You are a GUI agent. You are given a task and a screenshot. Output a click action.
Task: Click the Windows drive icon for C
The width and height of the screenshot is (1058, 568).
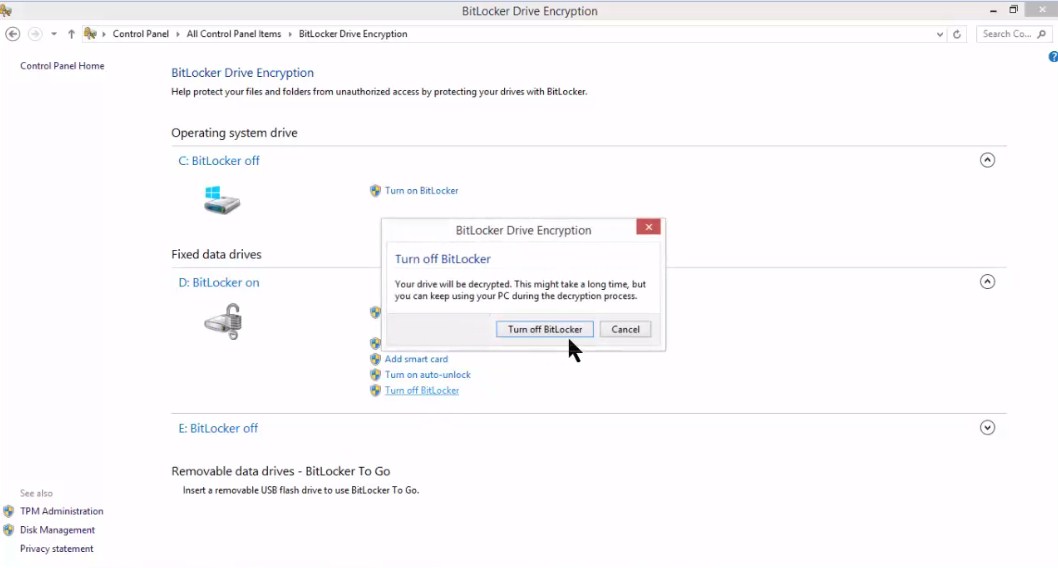(221, 200)
